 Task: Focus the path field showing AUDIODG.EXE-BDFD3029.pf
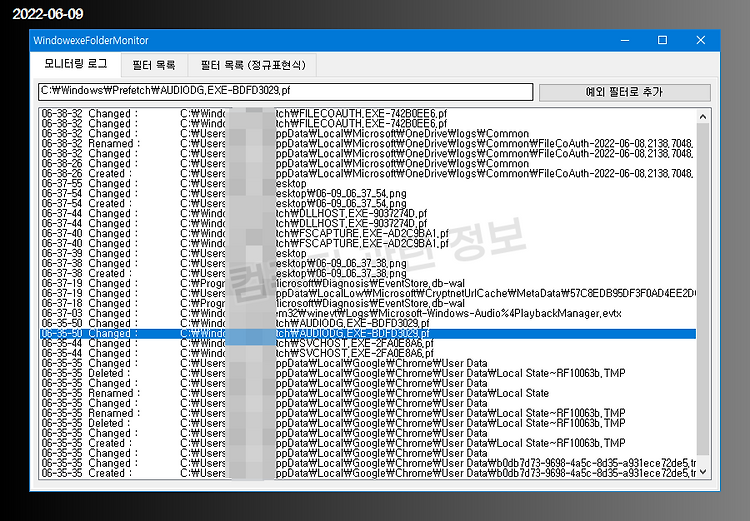coord(286,91)
